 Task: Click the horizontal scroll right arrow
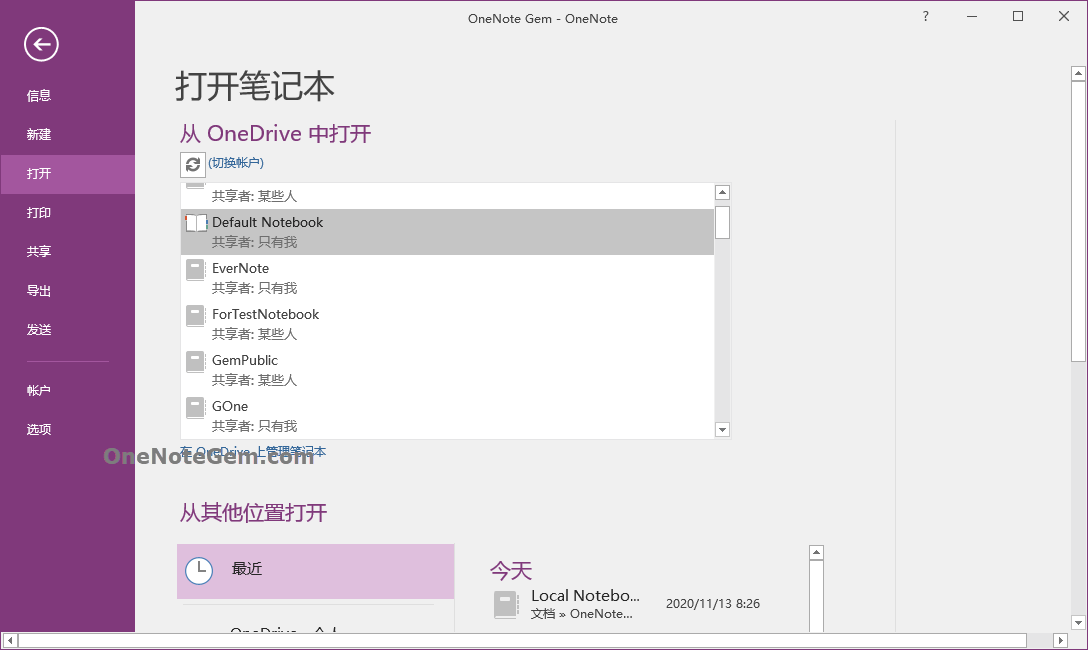1060,640
